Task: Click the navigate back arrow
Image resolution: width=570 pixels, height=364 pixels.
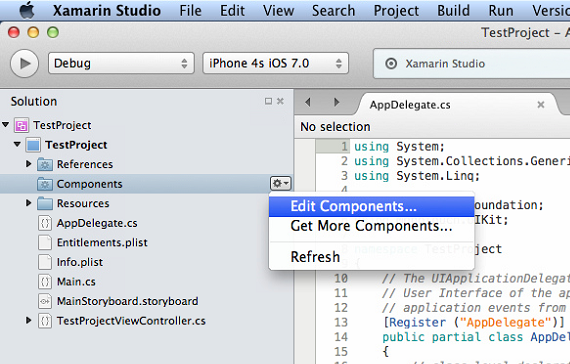Action: coord(308,102)
